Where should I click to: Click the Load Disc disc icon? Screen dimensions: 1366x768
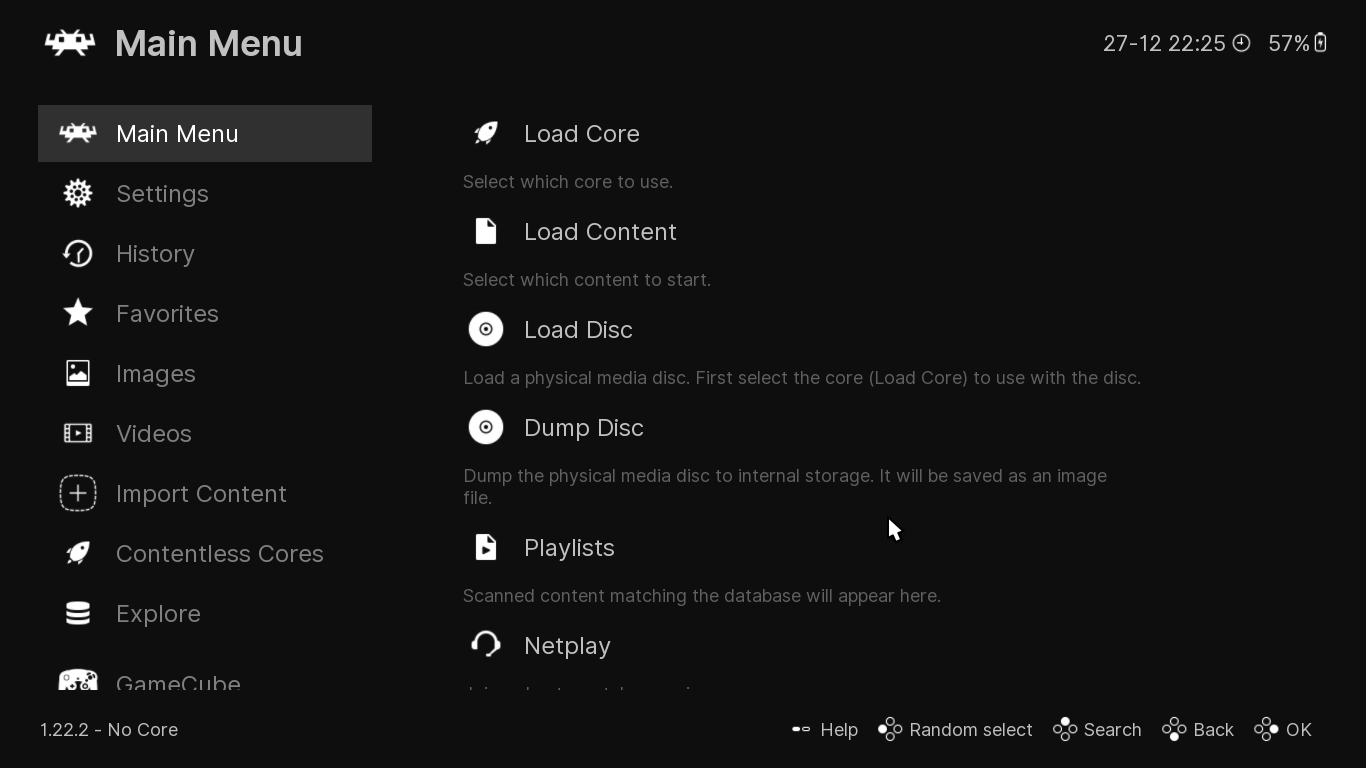click(486, 329)
